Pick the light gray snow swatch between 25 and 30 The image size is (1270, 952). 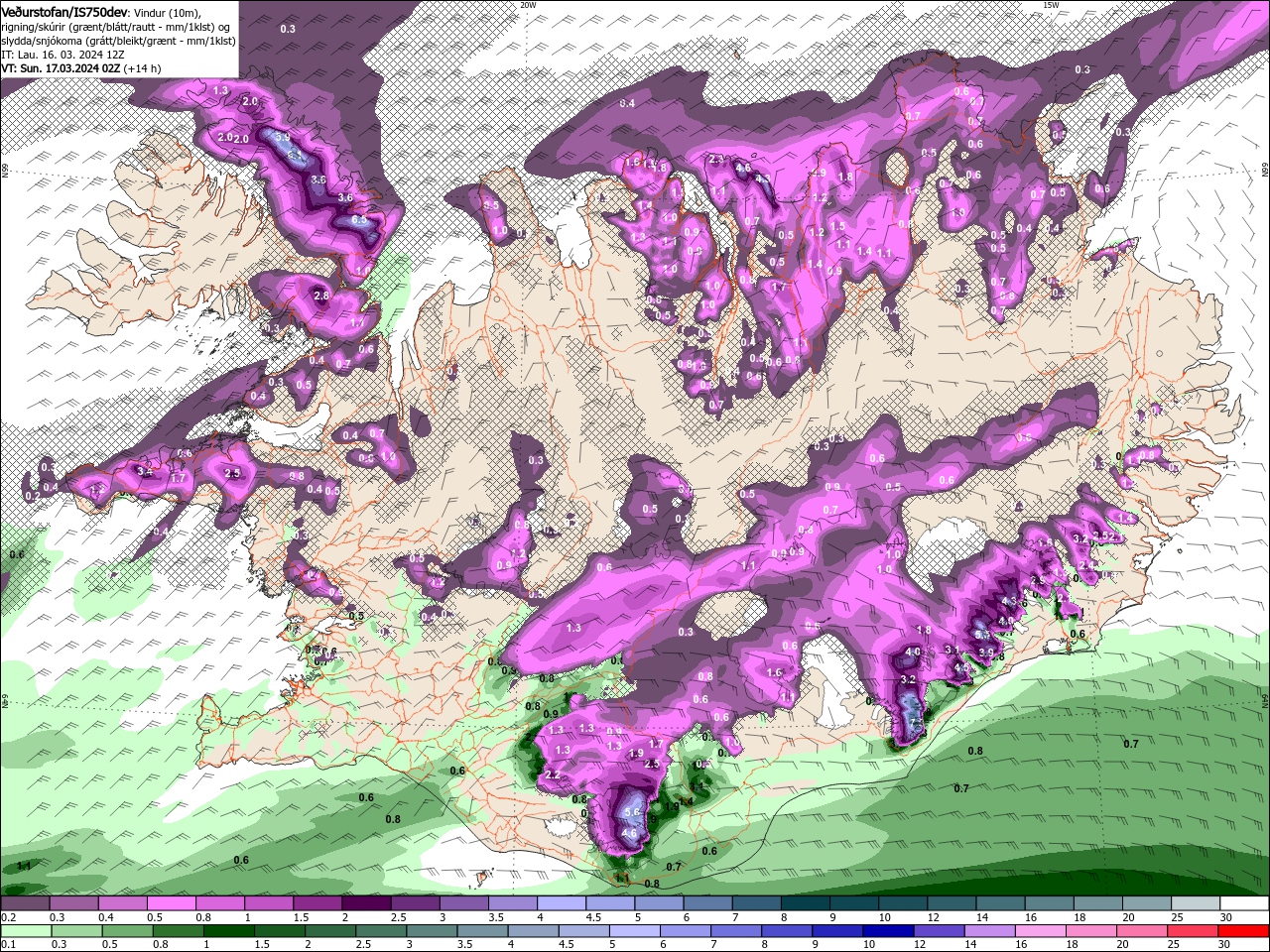coord(1196,903)
